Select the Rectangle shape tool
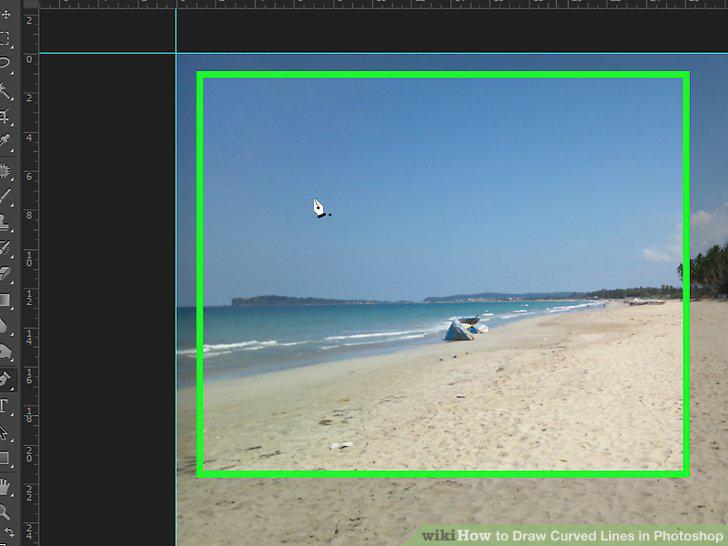Image resolution: width=728 pixels, height=546 pixels. 5,458
